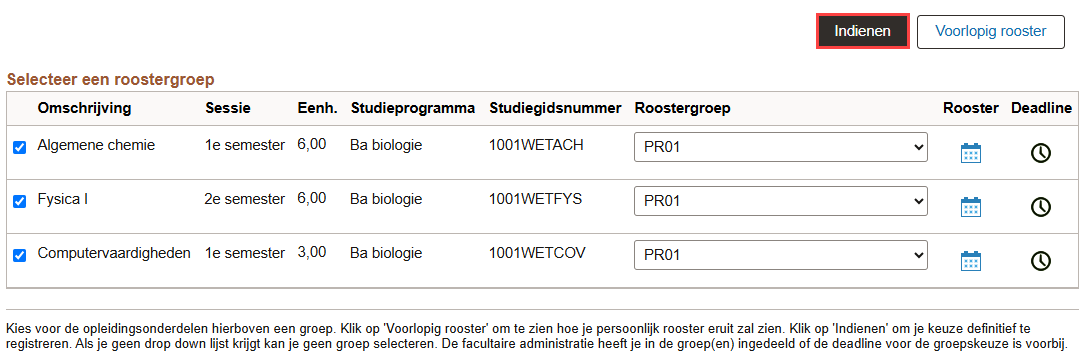The width and height of the screenshot is (1080, 361).
Task: Open the roster calendar icon for Algemene chemie
Action: [x=970, y=153]
